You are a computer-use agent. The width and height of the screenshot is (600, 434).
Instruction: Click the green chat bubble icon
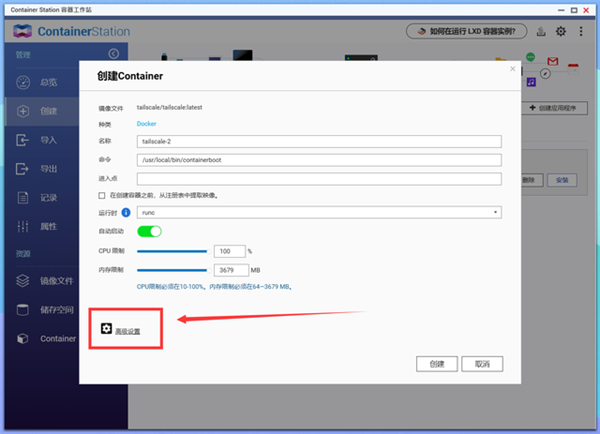(530, 57)
